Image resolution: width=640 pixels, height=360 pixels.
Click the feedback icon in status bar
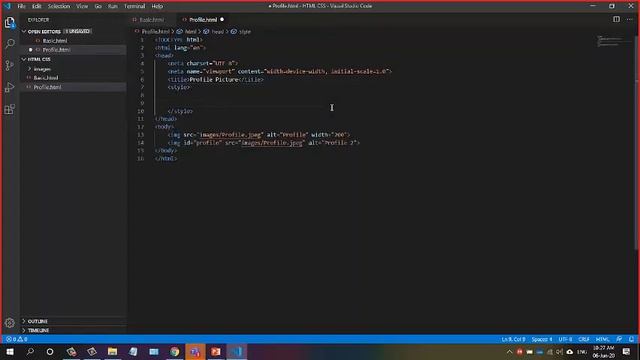coord(619,339)
